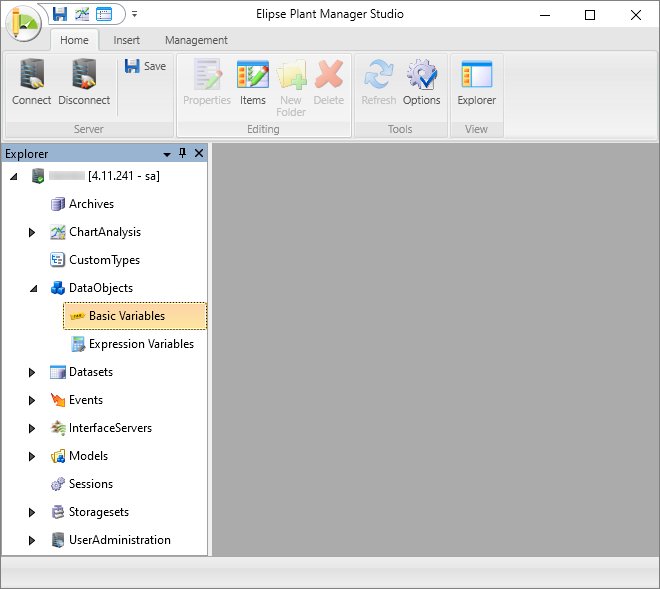Open the Sessions tree item
The width and height of the screenshot is (660, 589).
pos(90,484)
